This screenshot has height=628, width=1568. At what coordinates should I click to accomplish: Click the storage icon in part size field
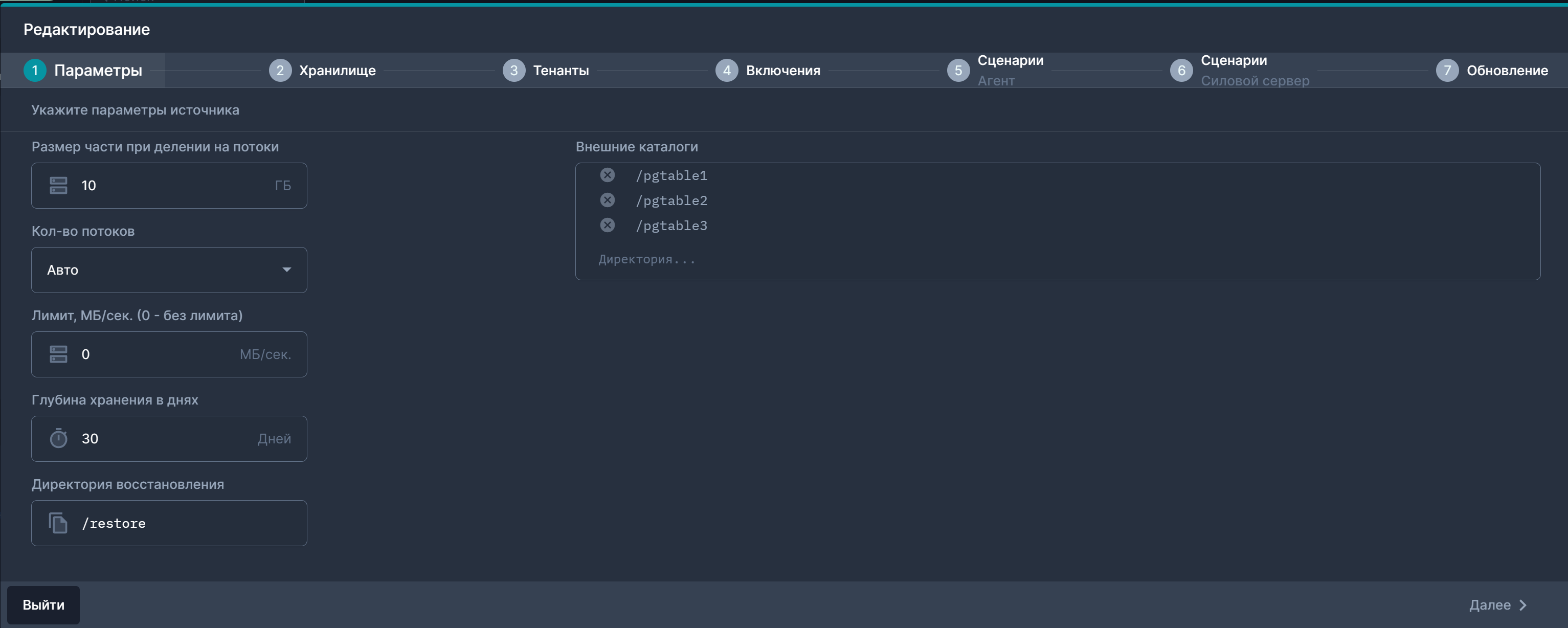(58, 186)
